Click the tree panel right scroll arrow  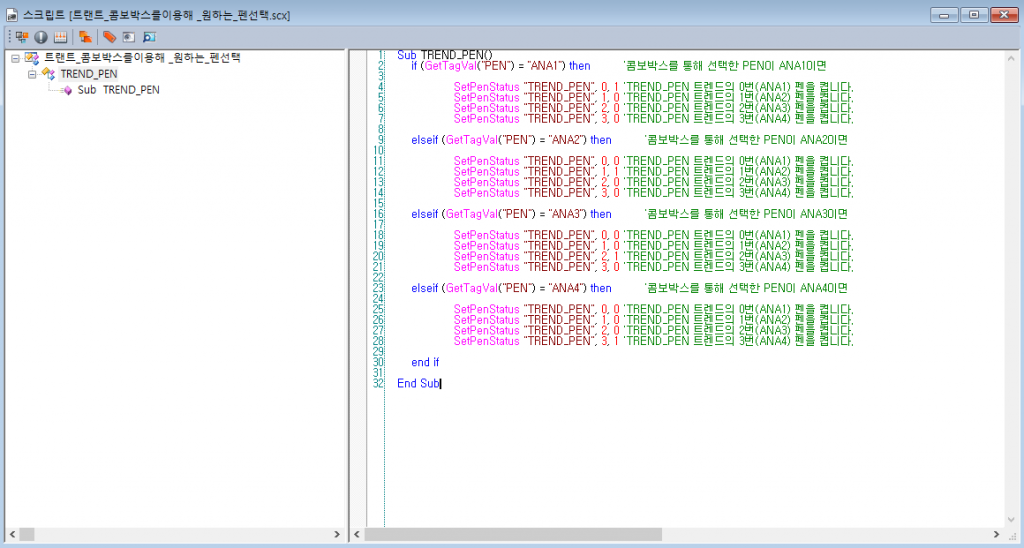337,534
